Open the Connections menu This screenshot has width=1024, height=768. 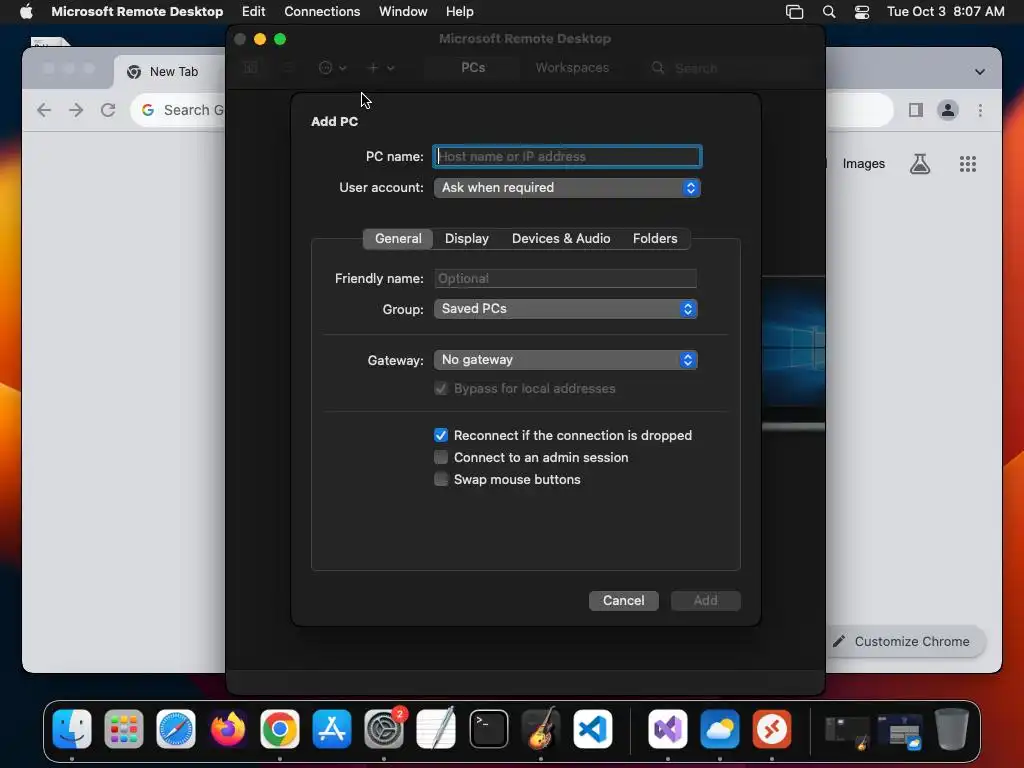(322, 12)
